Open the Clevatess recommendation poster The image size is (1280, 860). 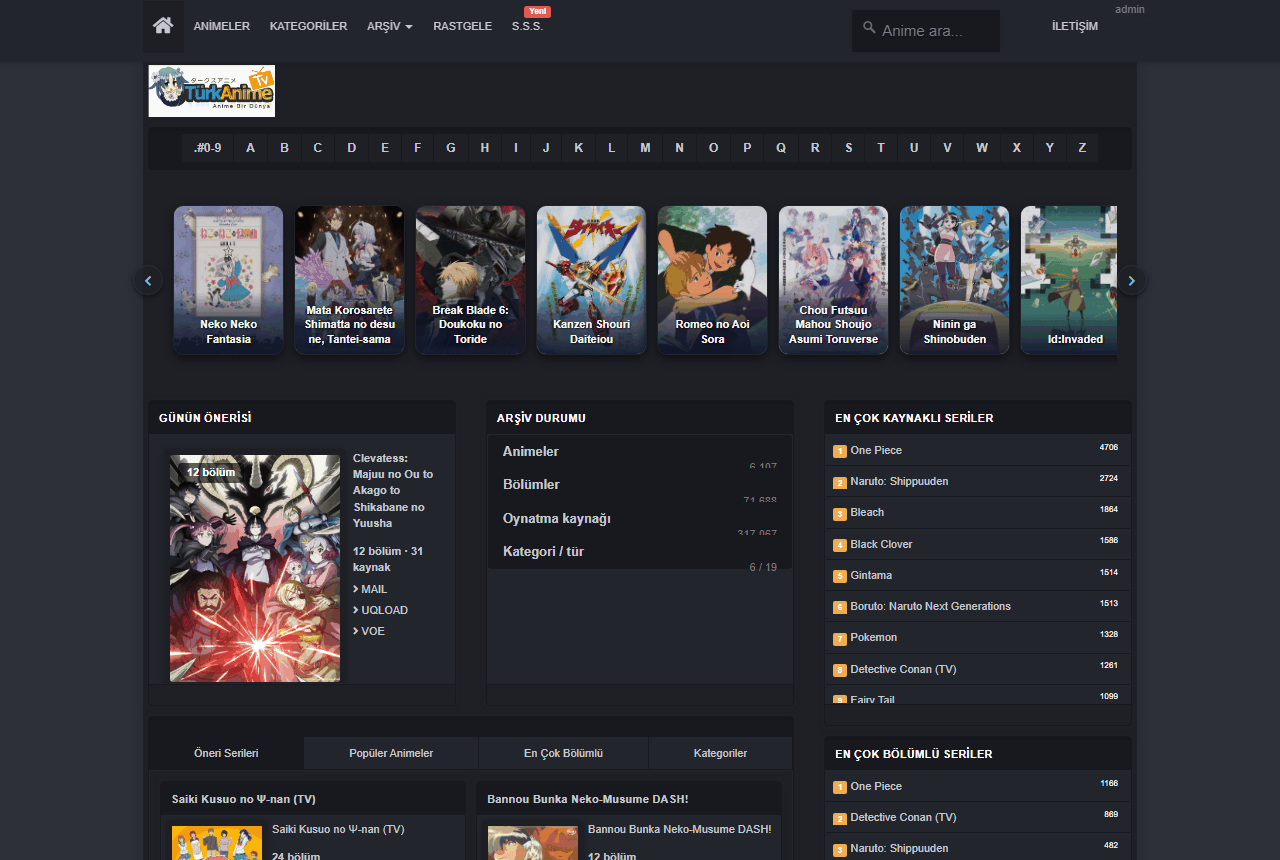pyautogui.click(x=255, y=568)
